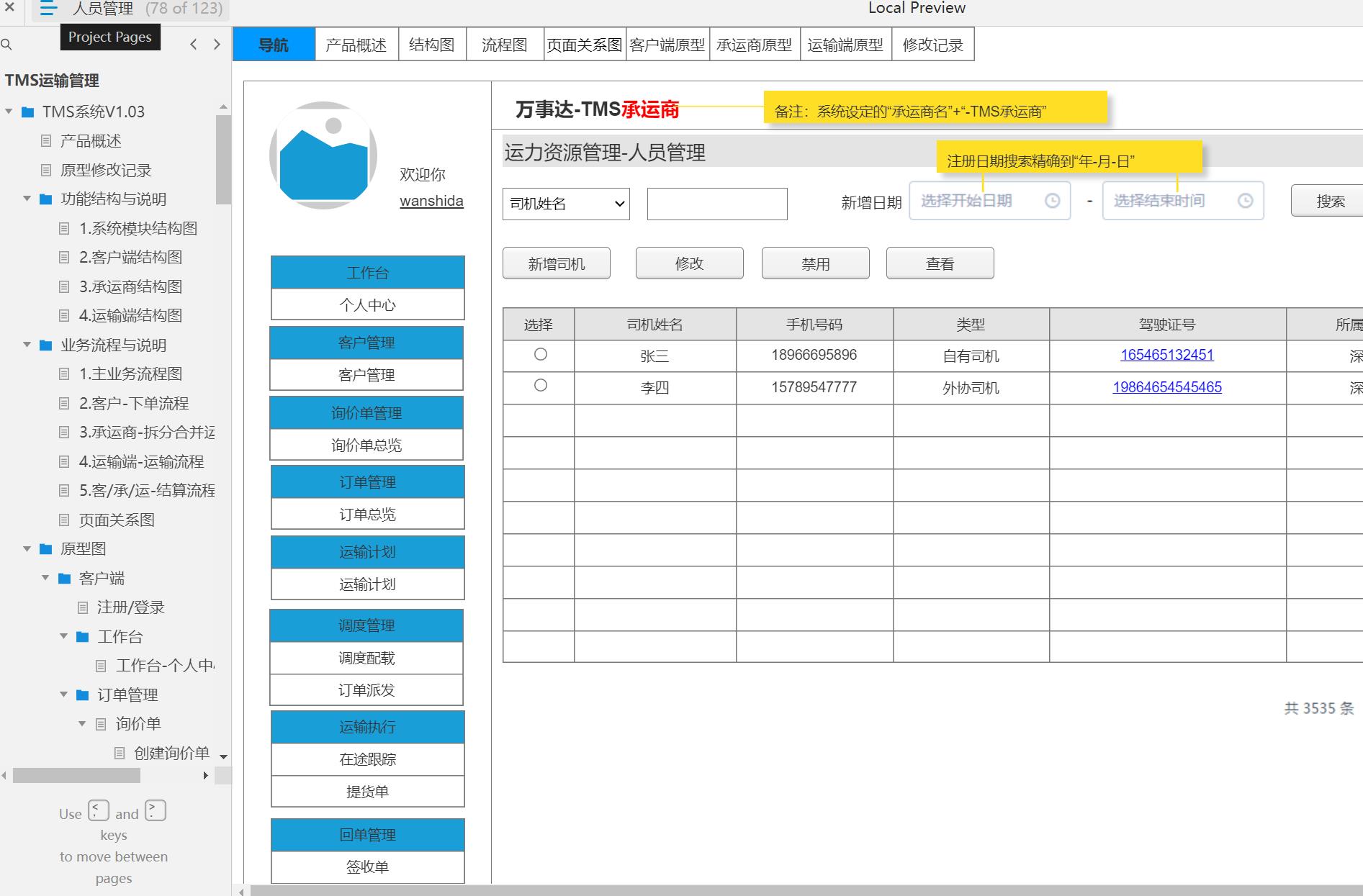Open 调度配载 in the navigation menu
Image resolution: width=1363 pixels, height=896 pixels.
366,658
